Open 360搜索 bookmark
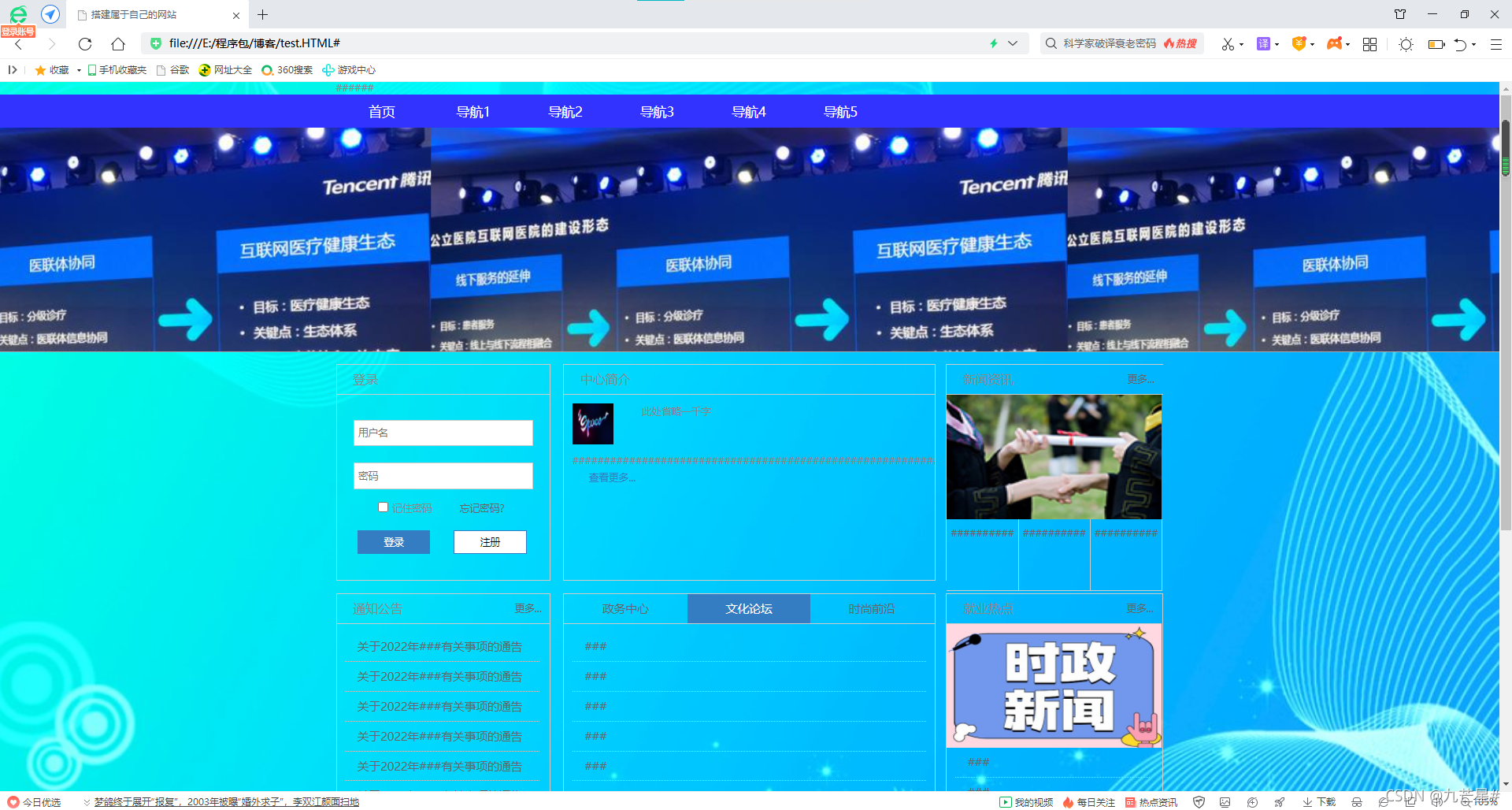The width and height of the screenshot is (1512, 810). click(x=287, y=70)
